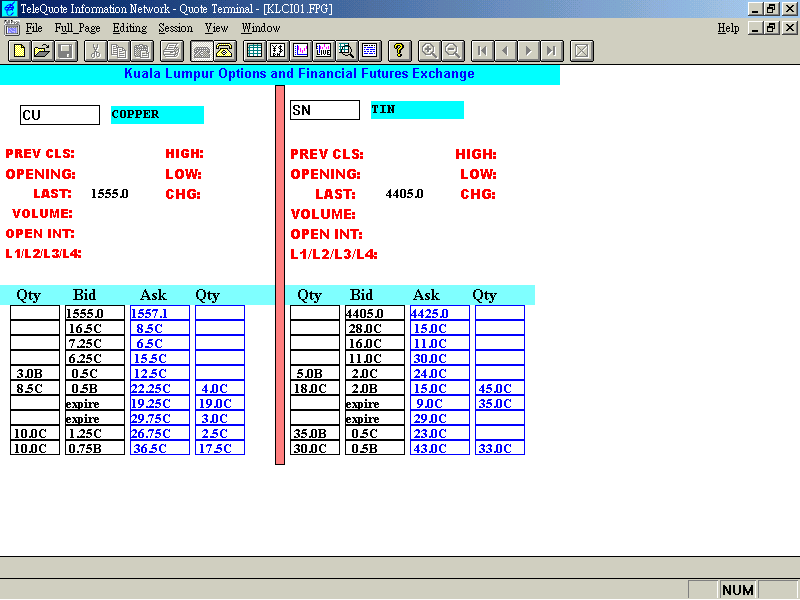Click the blue text page icon

[x=369, y=51]
